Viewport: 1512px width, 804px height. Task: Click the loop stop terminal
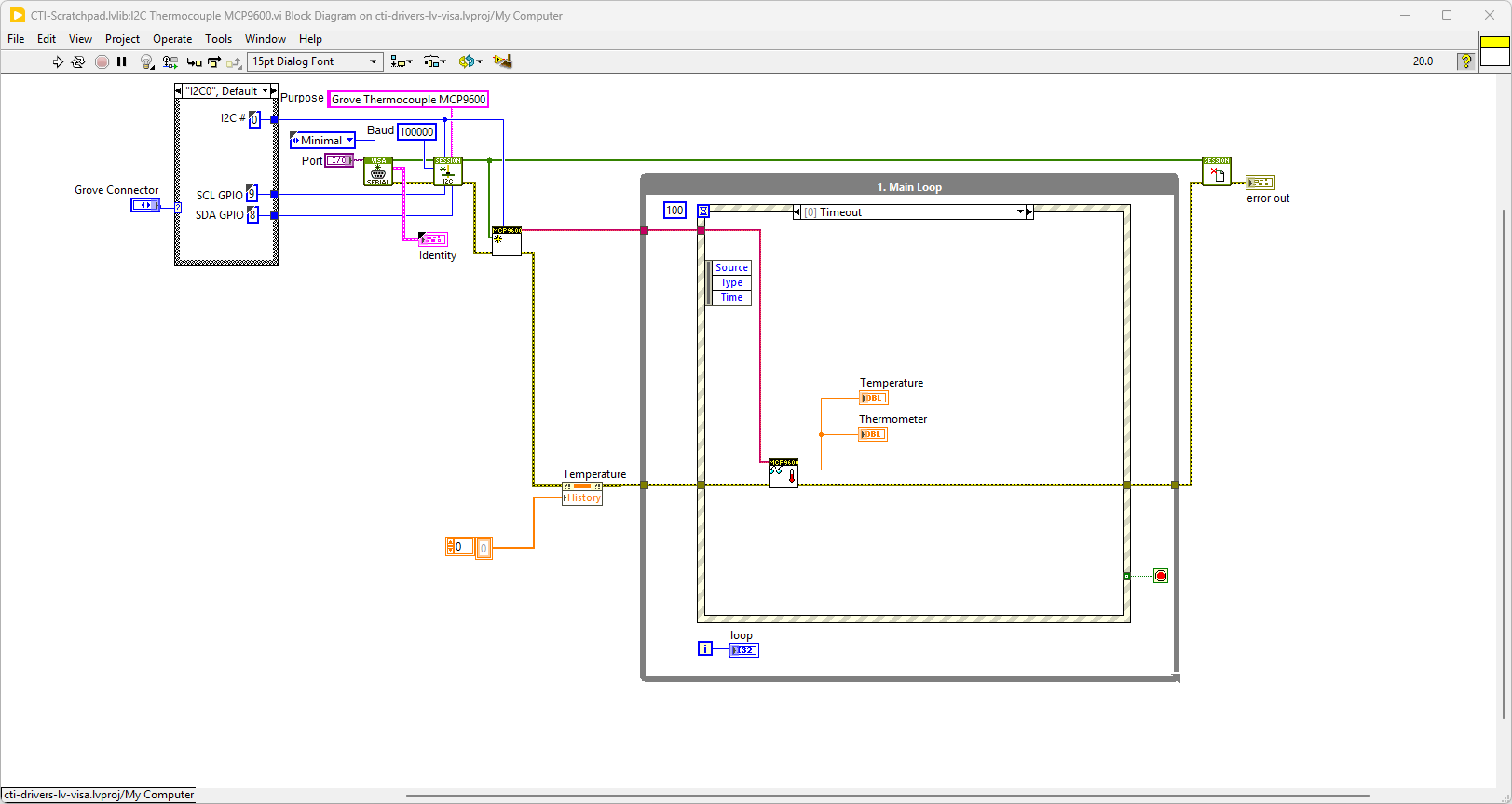pos(1160,576)
